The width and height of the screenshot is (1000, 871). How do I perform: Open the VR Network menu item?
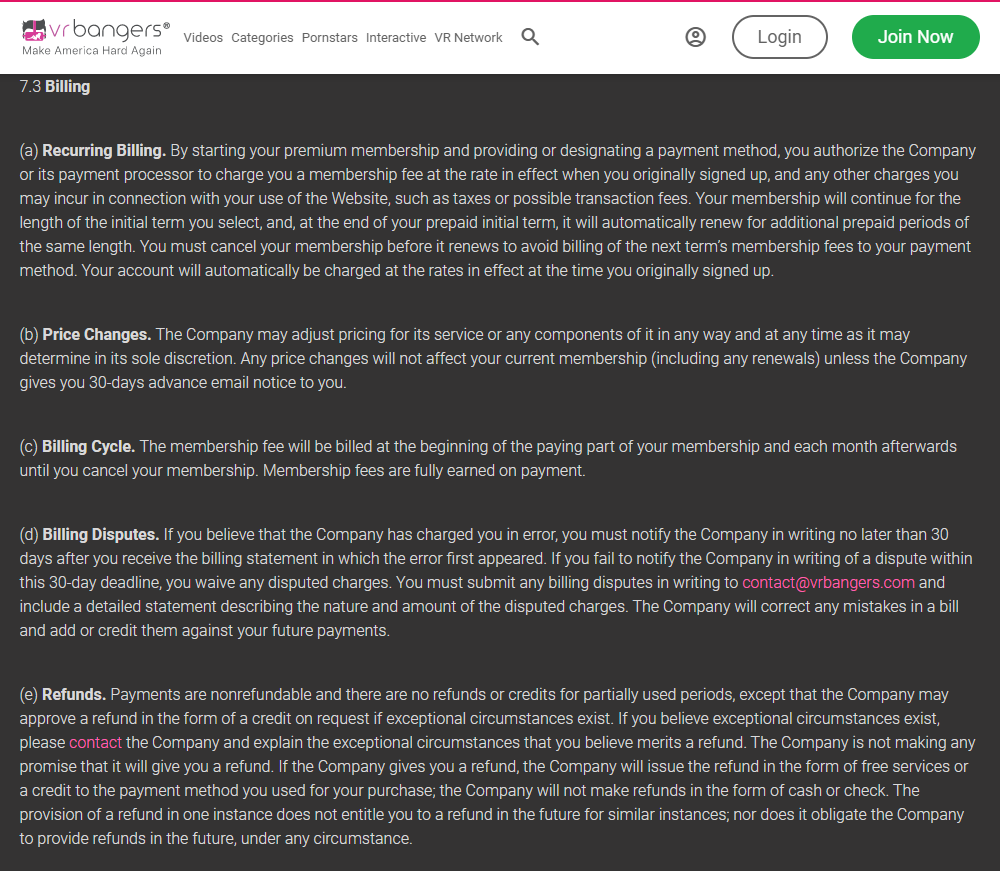pyautogui.click(x=468, y=38)
